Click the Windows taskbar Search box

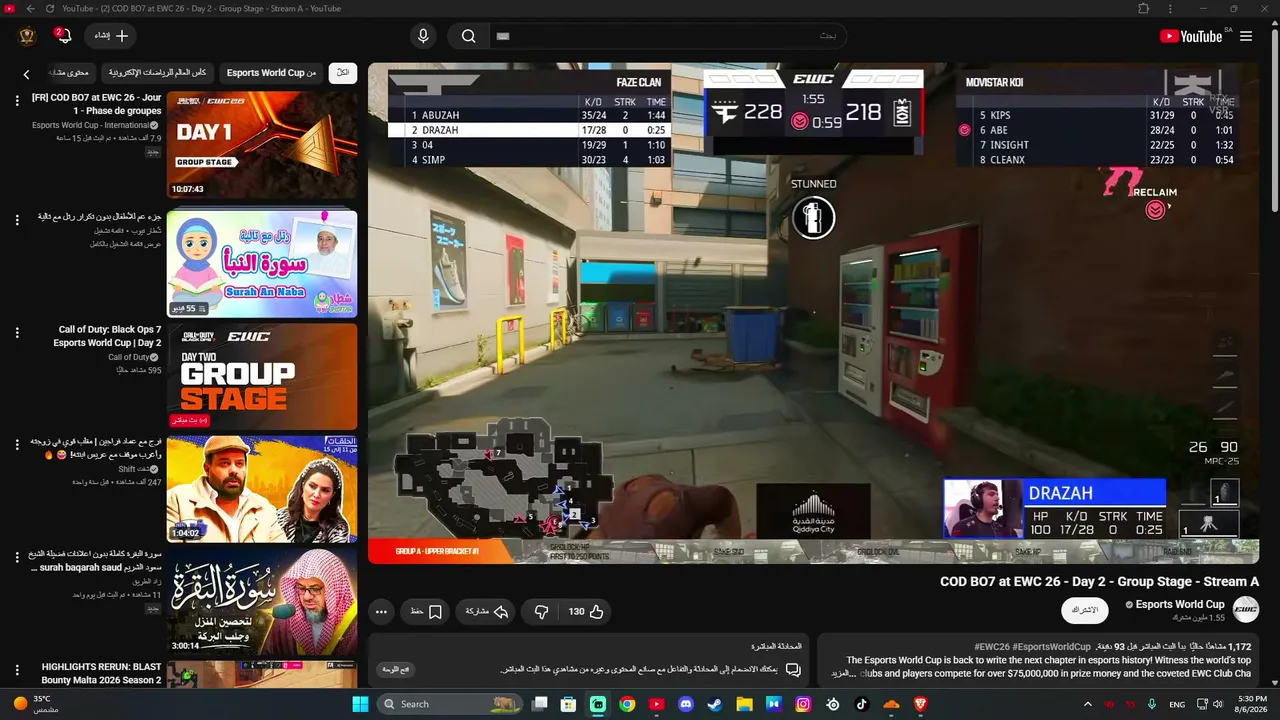(452, 704)
